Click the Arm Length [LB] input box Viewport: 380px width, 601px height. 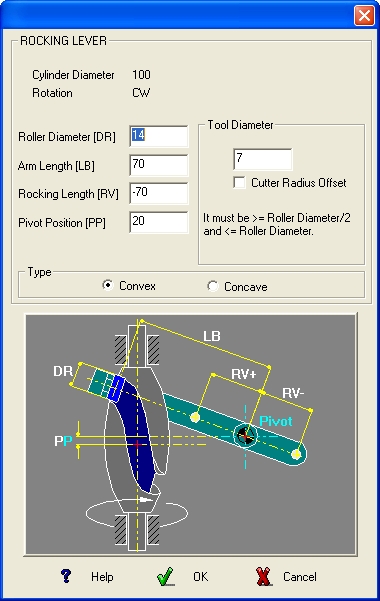click(x=159, y=165)
